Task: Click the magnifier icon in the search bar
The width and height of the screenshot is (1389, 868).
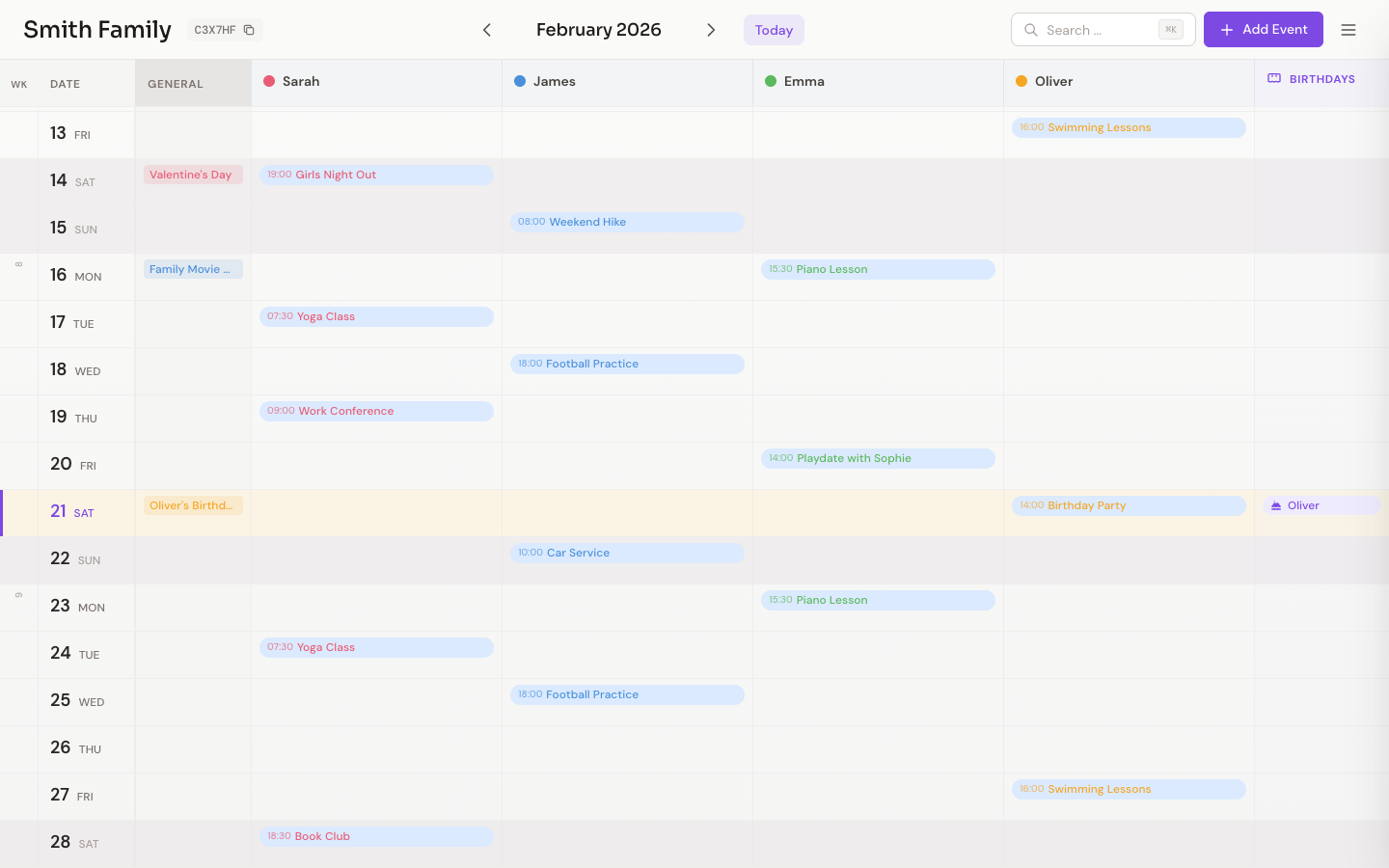Action: 1031,30
